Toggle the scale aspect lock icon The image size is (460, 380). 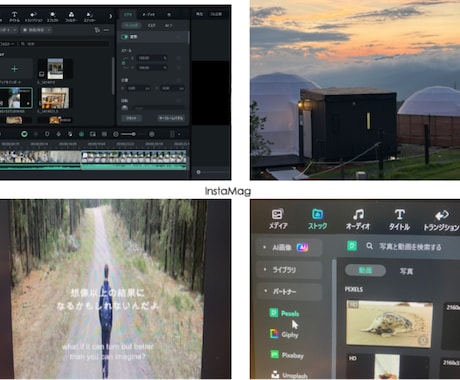coord(124,63)
